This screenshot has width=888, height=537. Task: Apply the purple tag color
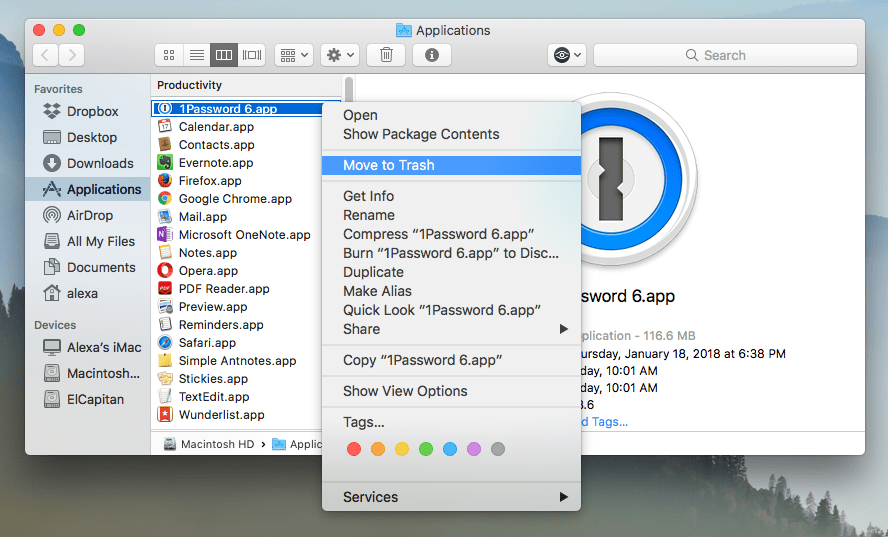(474, 449)
